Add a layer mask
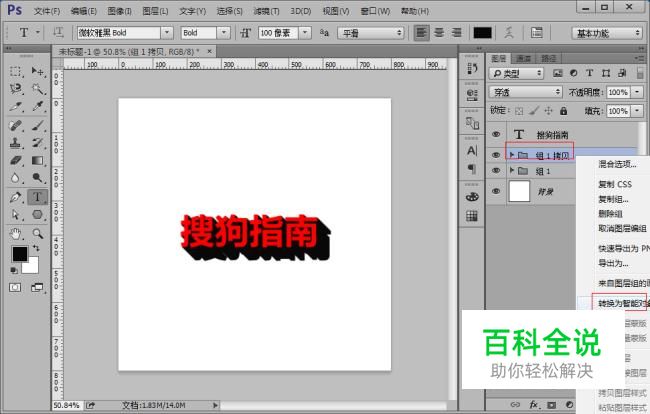 551,404
